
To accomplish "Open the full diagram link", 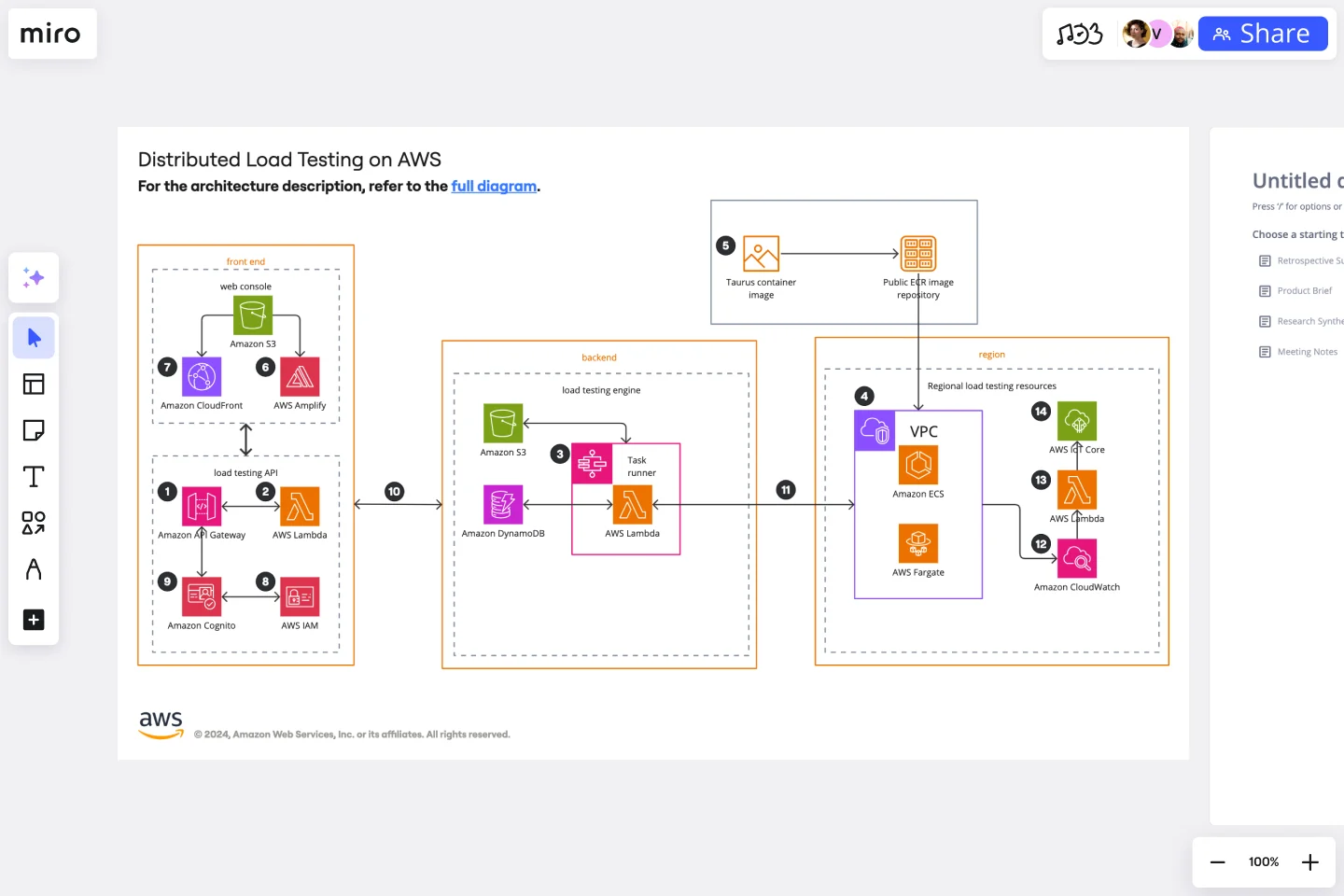I will (x=494, y=186).
